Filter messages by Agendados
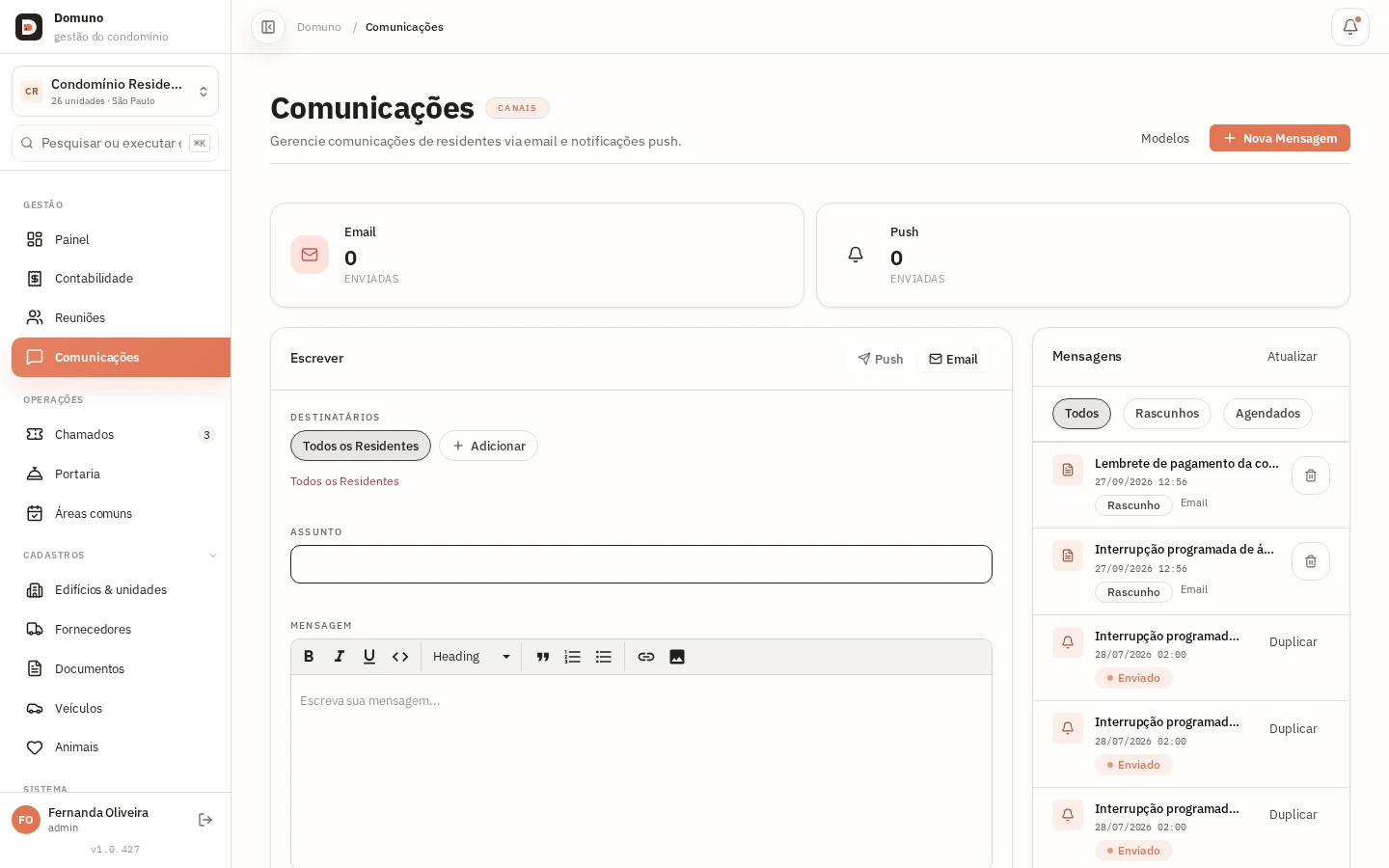 (1267, 414)
